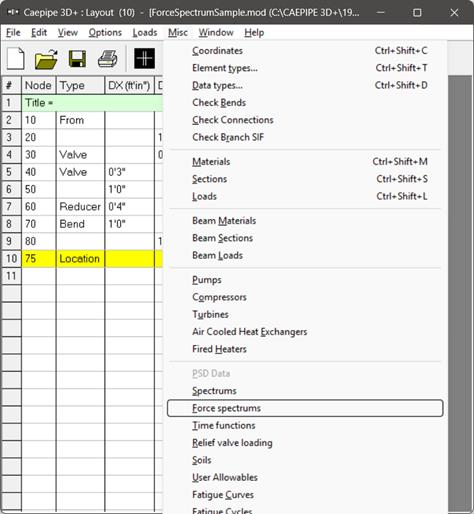Click the New document toolbar icon
This screenshot has width=474, height=514.
pyautogui.click(x=15, y=59)
